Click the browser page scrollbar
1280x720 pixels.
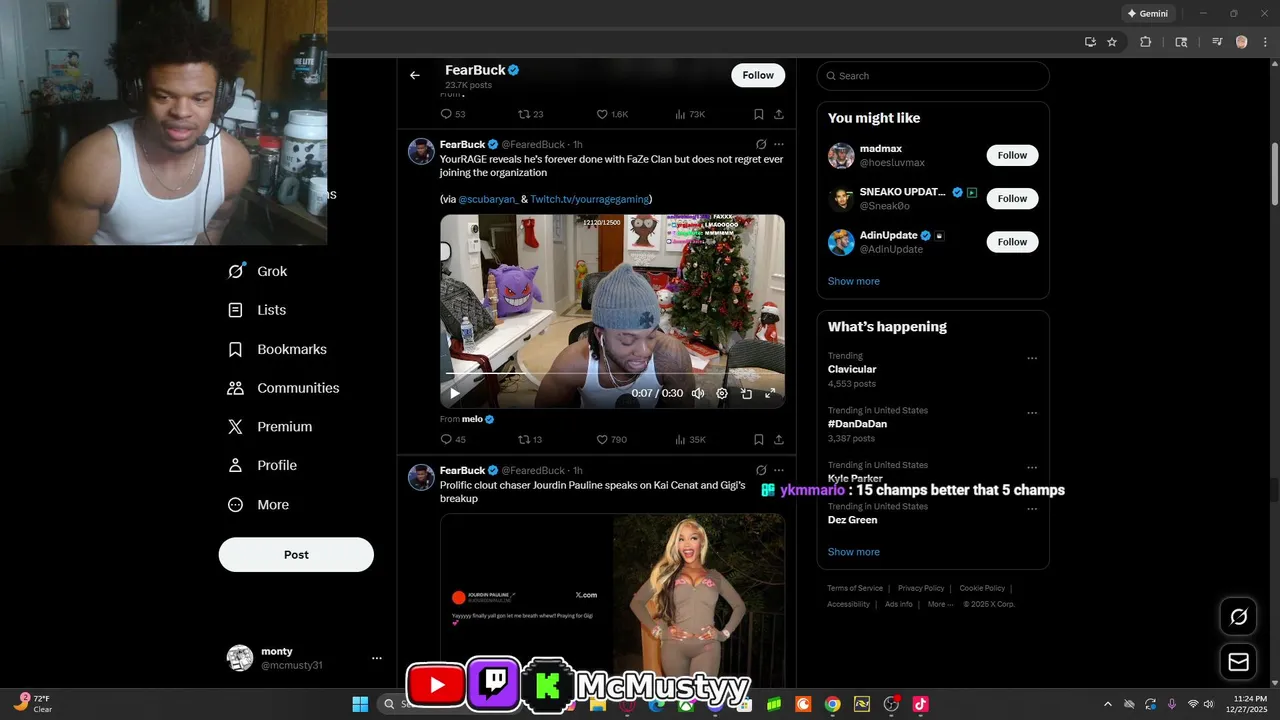[x=1274, y=172]
